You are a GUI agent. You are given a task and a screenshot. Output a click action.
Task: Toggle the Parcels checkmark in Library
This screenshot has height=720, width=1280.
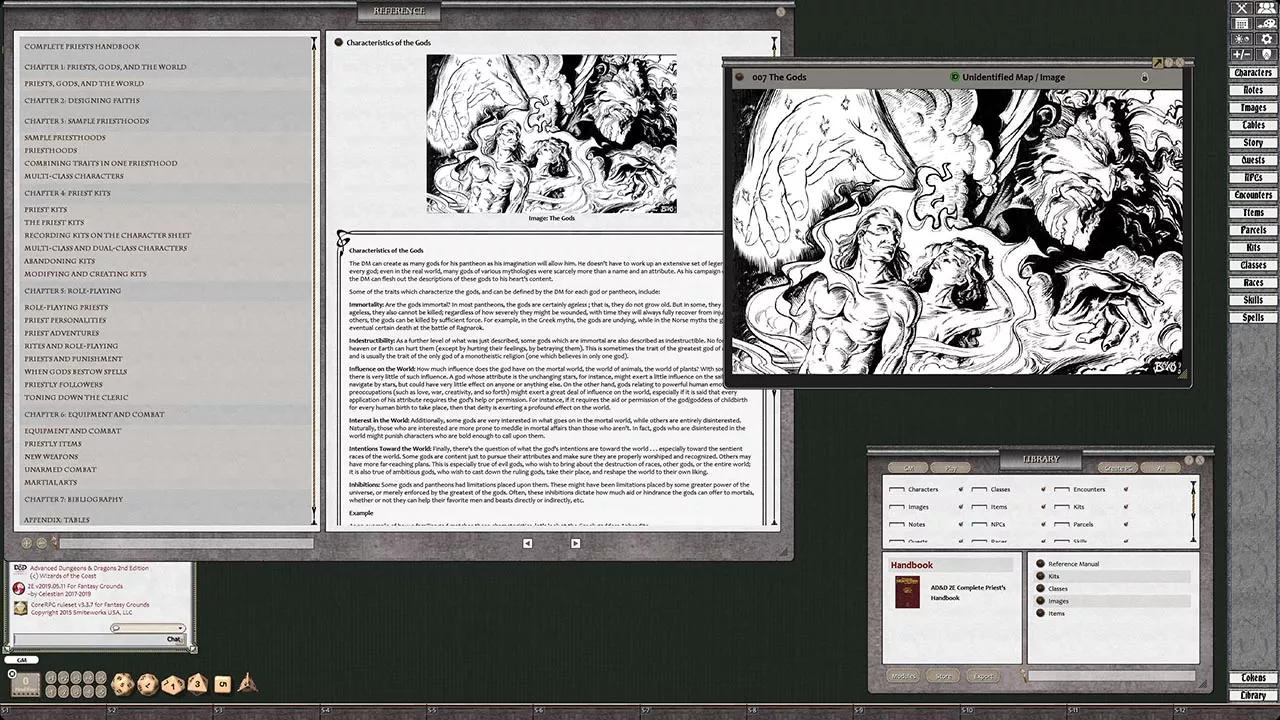click(x=1126, y=524)
